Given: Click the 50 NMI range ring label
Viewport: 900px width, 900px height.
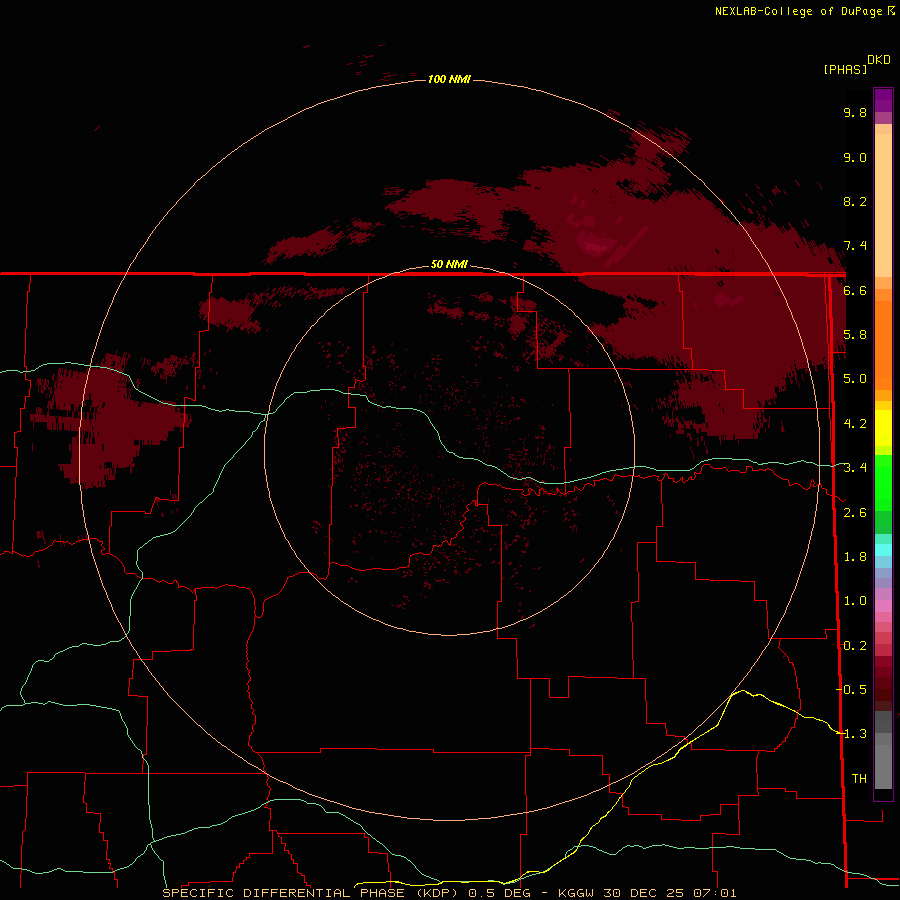Looking at the screenshot, I should point(449,265).
